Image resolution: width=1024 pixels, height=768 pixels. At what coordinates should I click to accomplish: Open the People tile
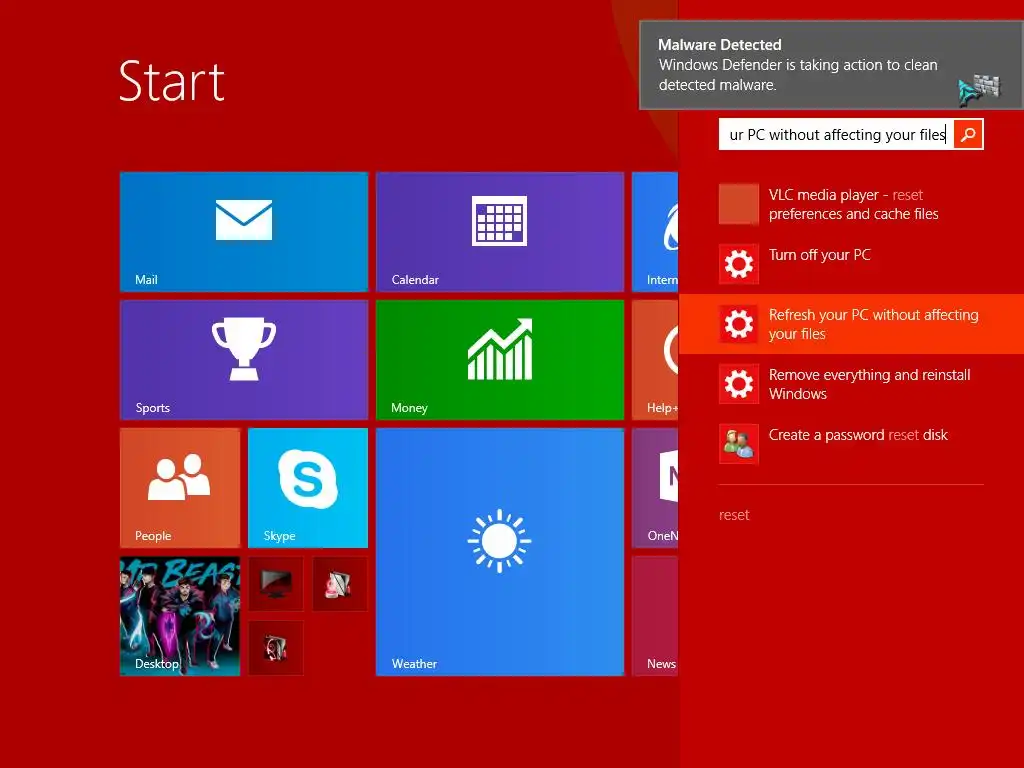coord(180,487)
